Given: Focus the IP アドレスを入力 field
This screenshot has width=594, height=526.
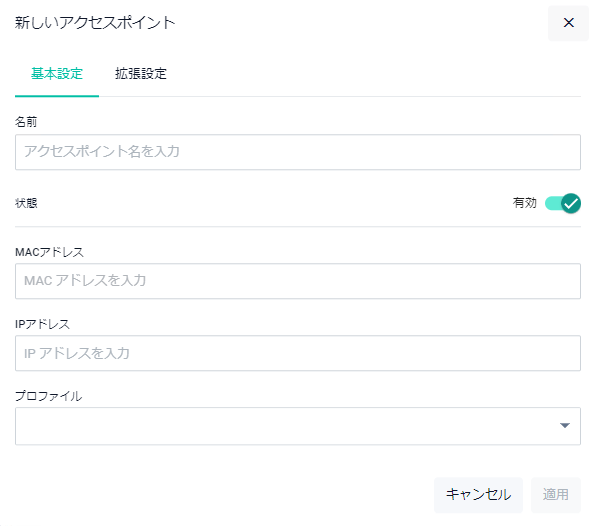Looking at the screenshot, I should [298, 353].
